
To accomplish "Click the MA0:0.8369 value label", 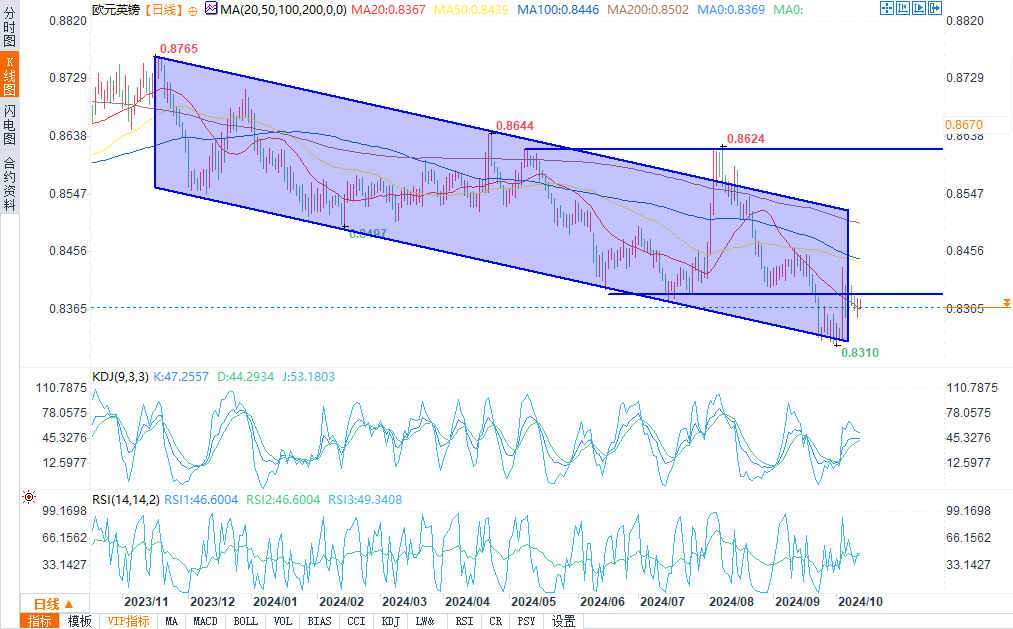I will tap(731, 10).
